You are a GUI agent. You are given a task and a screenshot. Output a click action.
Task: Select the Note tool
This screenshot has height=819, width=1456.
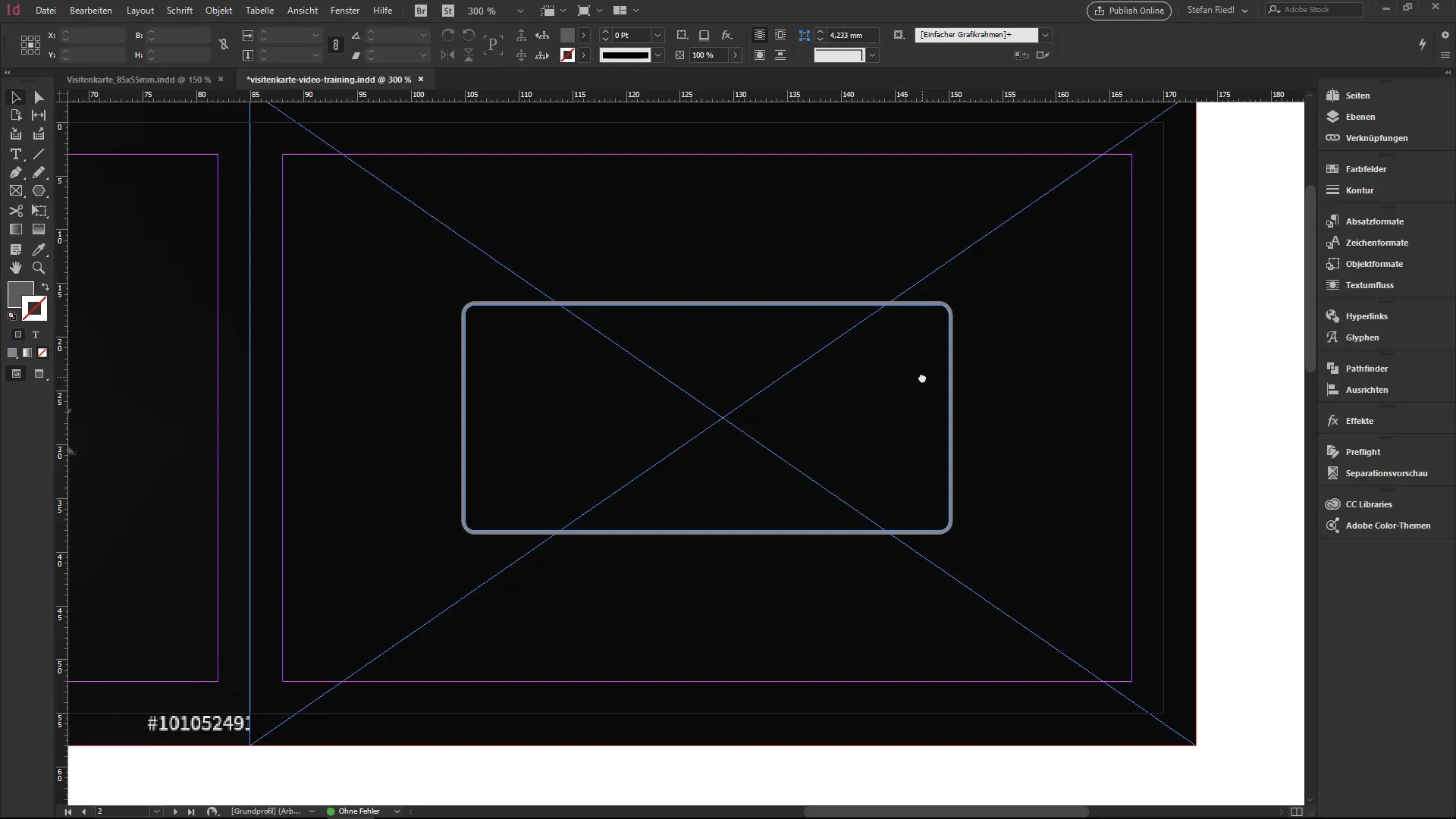point(15,249)
